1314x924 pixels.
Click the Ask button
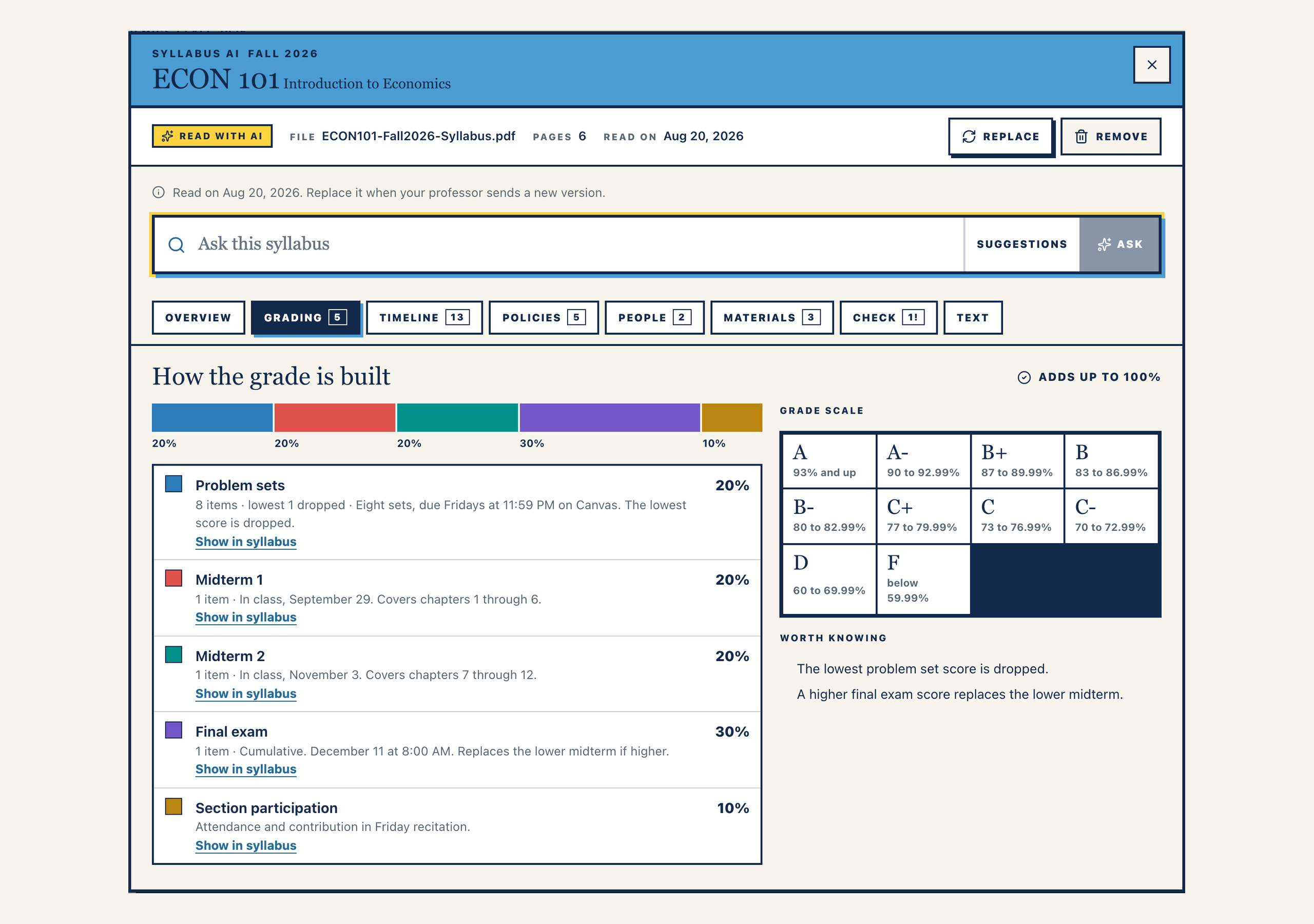click(1119, 244)
